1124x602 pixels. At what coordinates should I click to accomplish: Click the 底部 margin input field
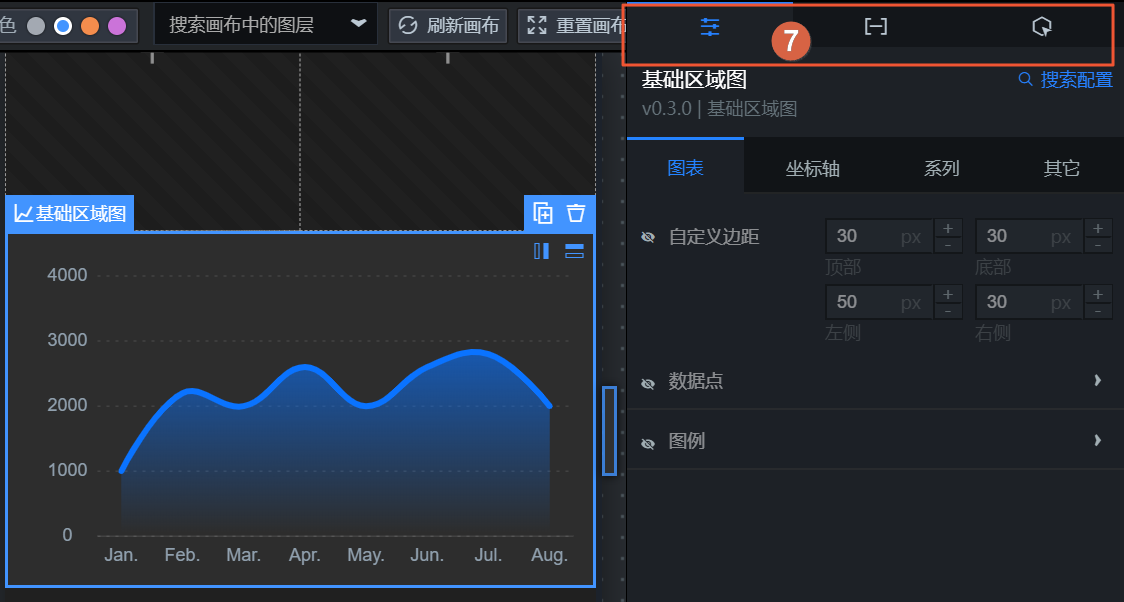pyautogui.click(x=1029, y=236)
